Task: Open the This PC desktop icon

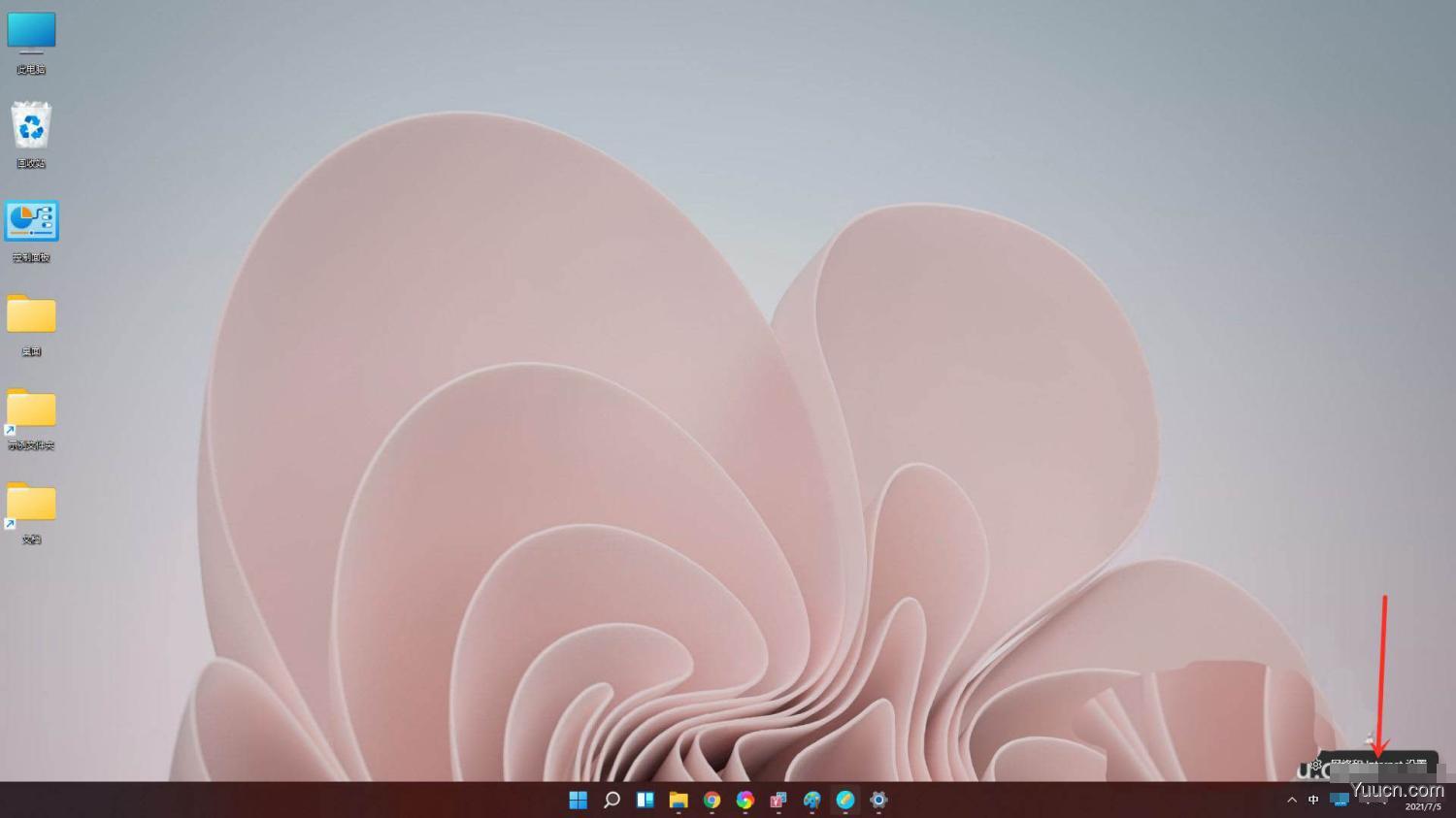Action: tap(31, 43)
